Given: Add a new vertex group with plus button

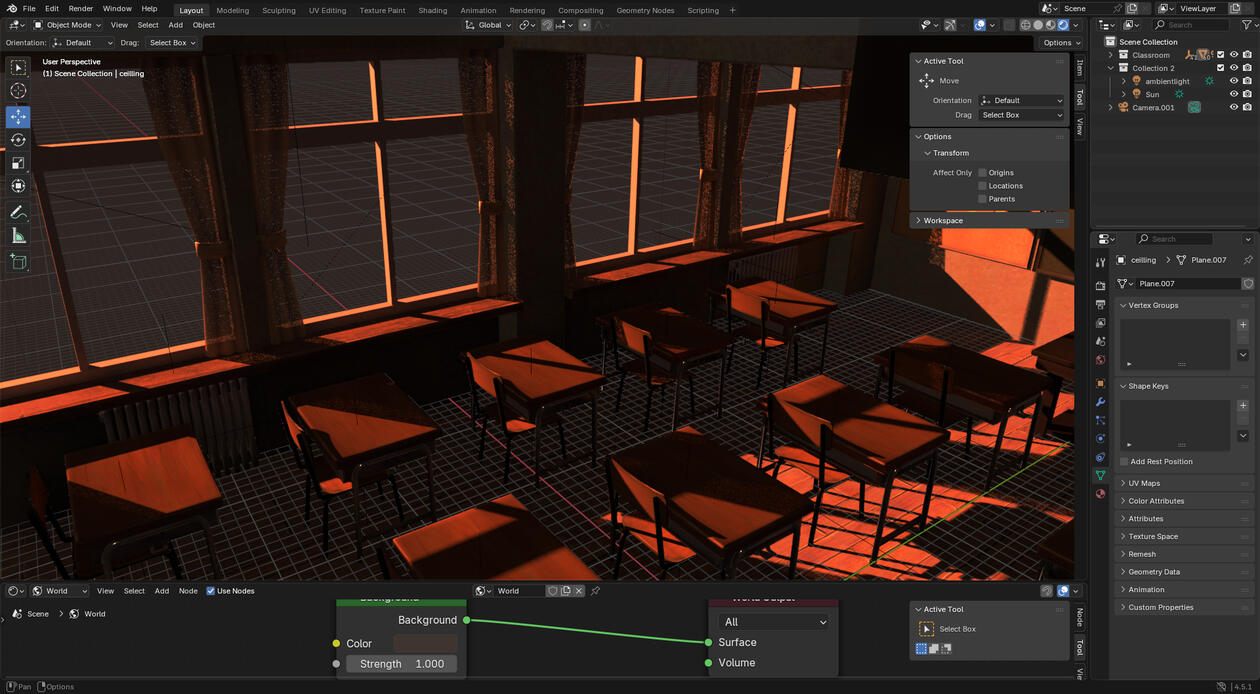Looking at the screenshot, I should [1243, 325].
